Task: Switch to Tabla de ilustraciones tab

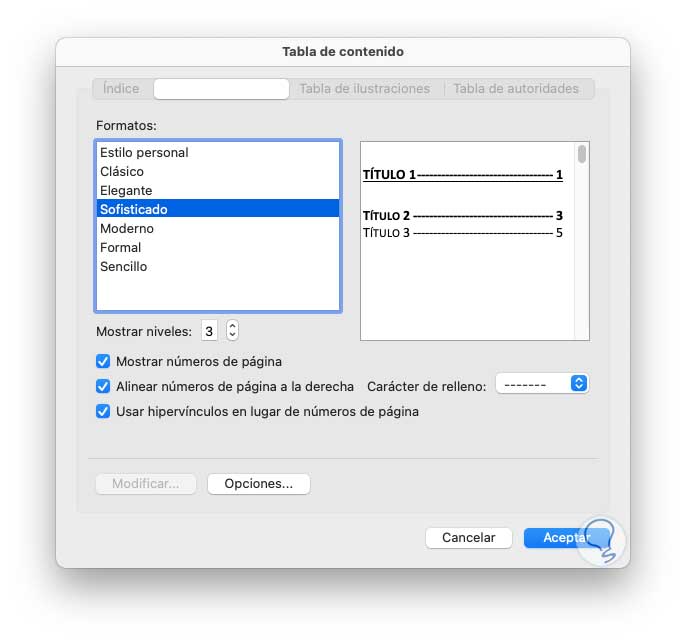Action: 365,89
